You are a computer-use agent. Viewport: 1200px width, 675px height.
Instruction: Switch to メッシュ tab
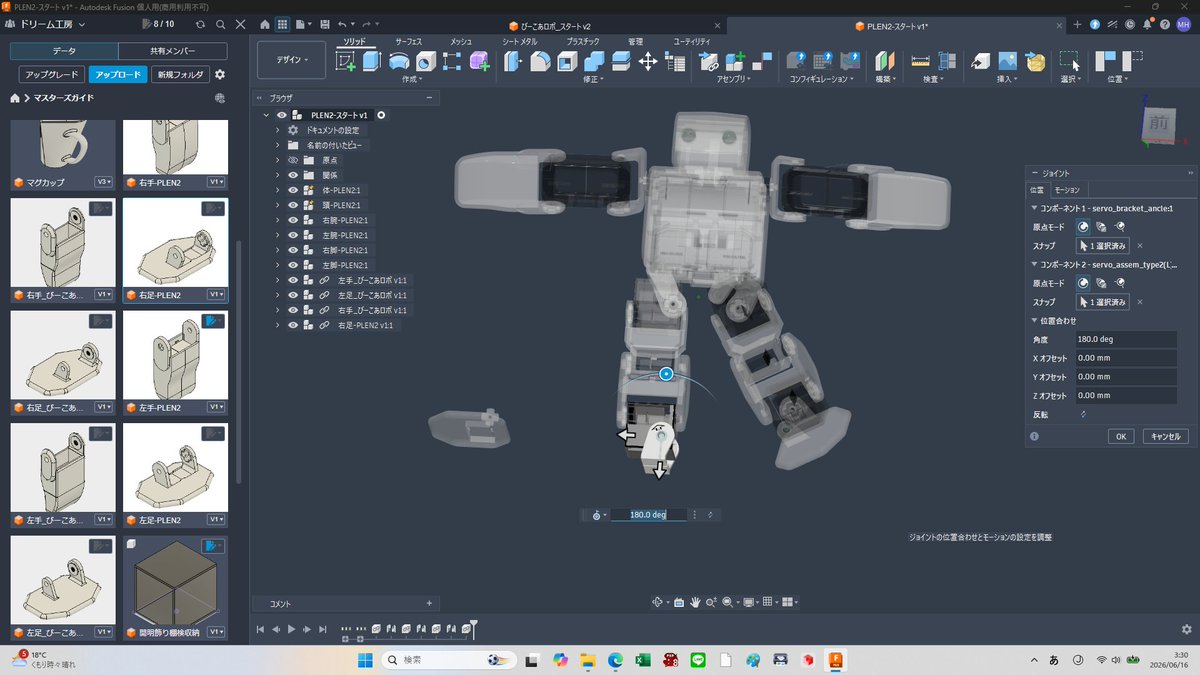460,41
